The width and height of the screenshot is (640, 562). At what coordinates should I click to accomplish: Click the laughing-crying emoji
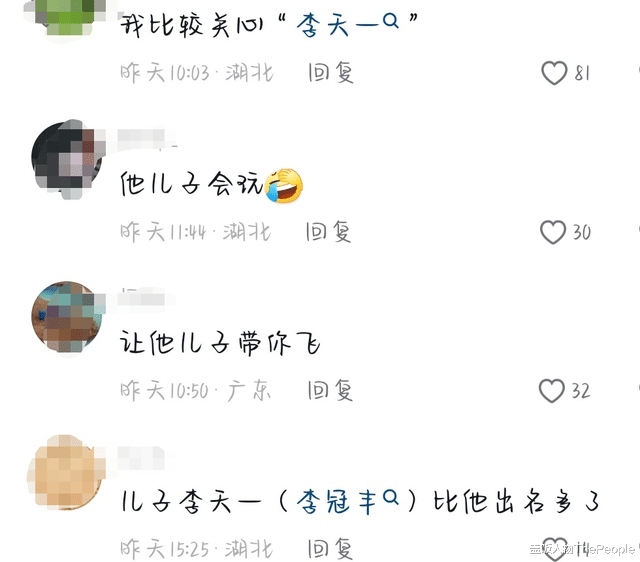click(x=284, y=185)
